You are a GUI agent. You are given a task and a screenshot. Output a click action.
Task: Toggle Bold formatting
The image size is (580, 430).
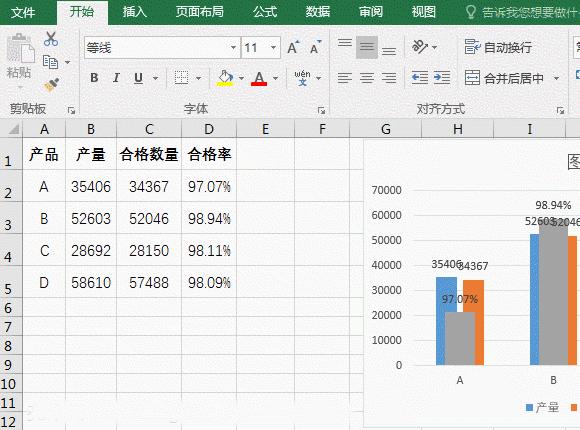coord(94,78)
